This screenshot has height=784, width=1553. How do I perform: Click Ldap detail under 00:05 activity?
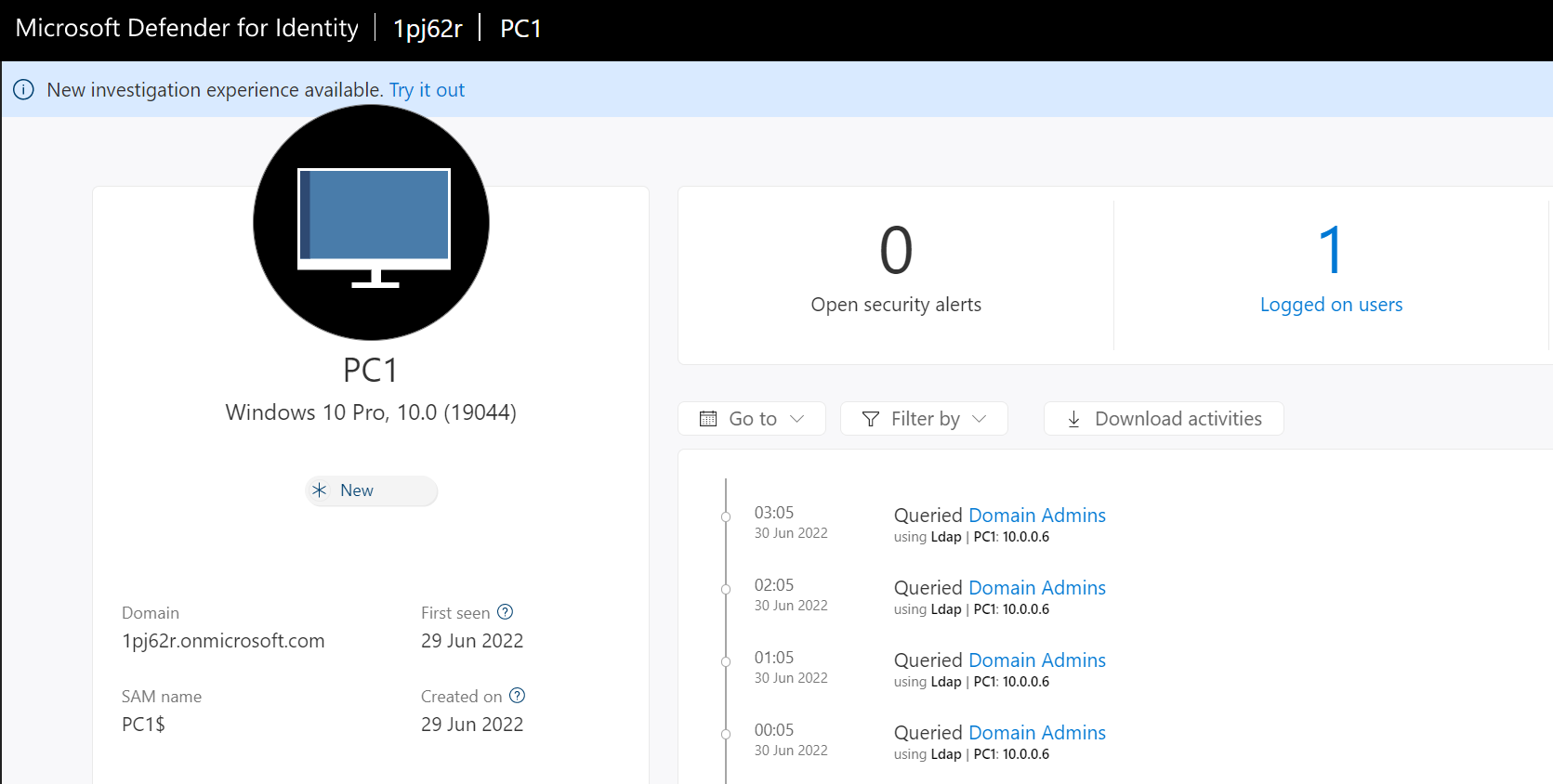coord(946,754)
